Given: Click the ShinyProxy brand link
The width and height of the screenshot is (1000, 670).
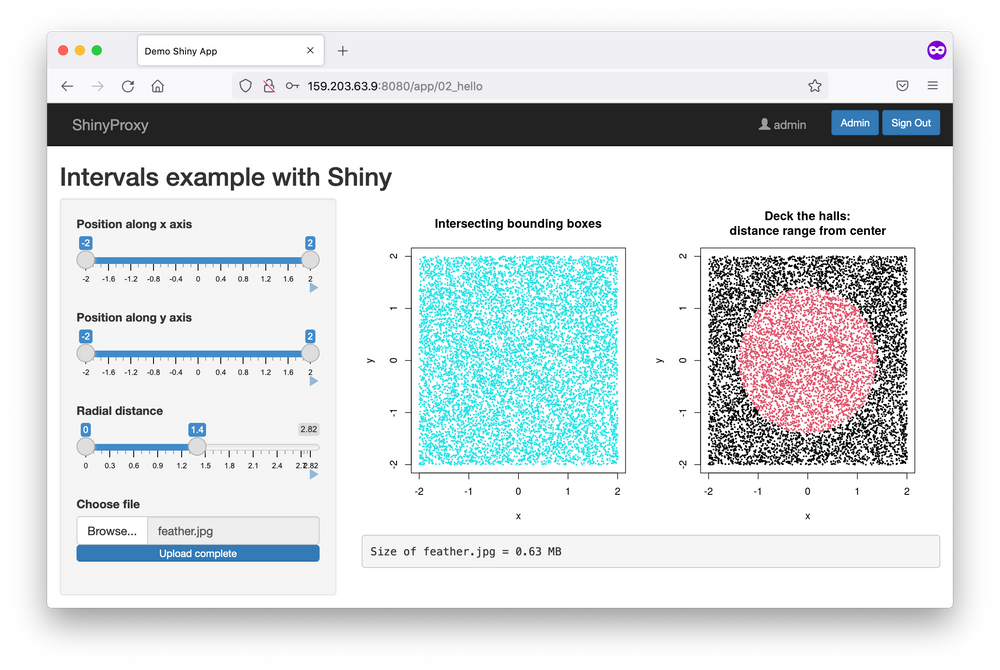Looking at the screenshot, I should coord(110,125).
